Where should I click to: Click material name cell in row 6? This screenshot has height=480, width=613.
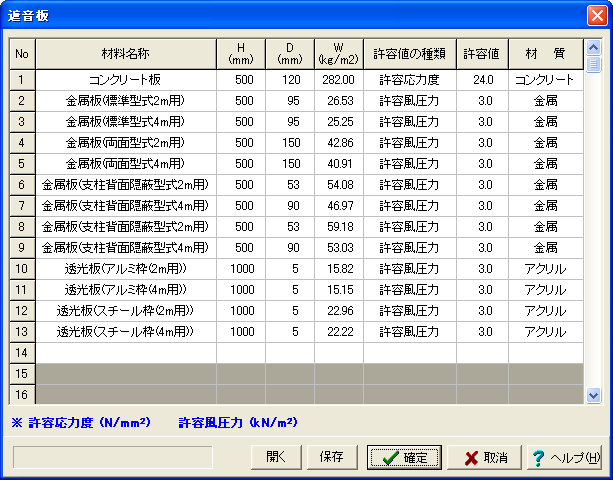(x=126, y=185)
